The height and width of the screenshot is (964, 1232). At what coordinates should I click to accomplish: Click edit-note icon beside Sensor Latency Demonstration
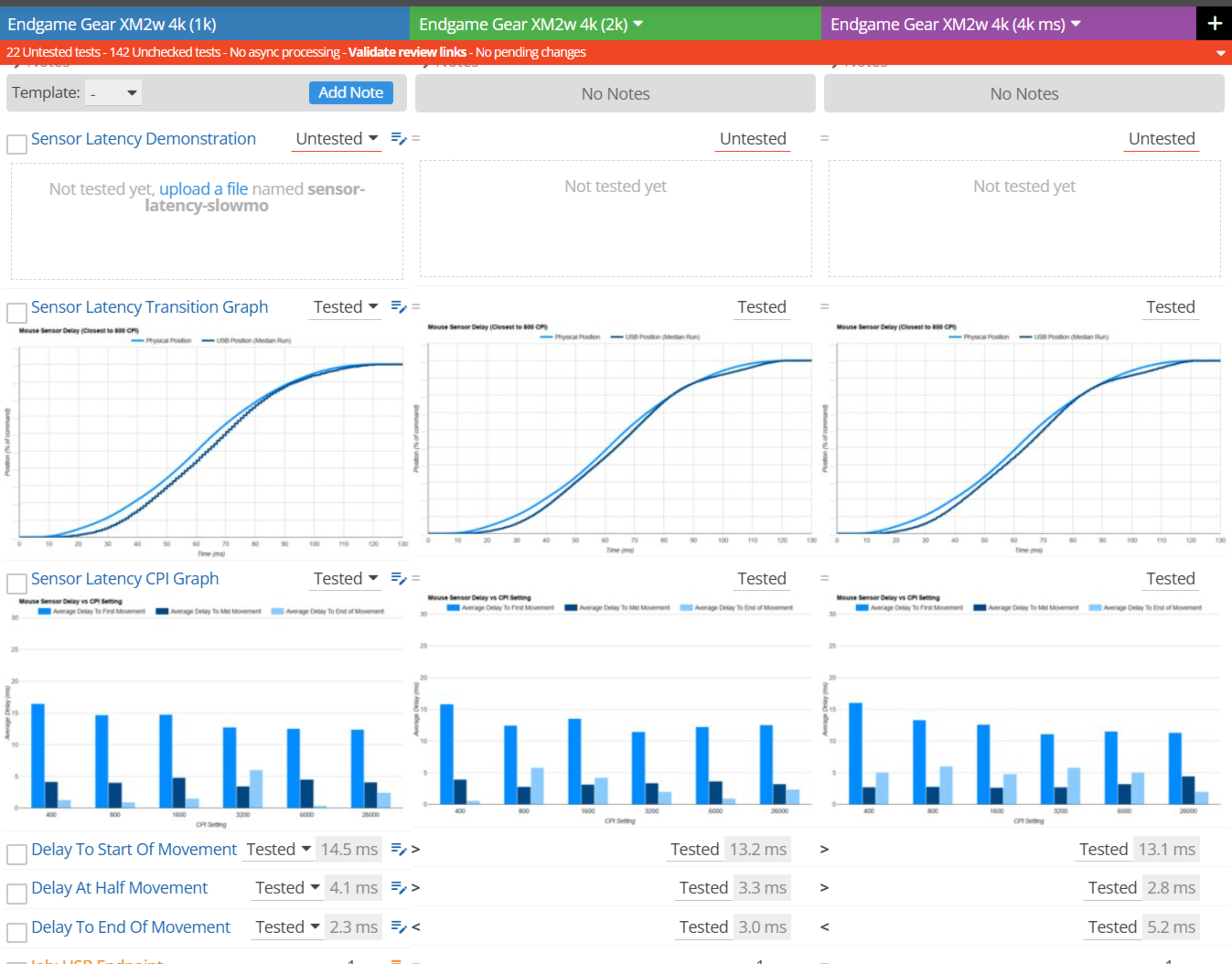click(398, 139)
